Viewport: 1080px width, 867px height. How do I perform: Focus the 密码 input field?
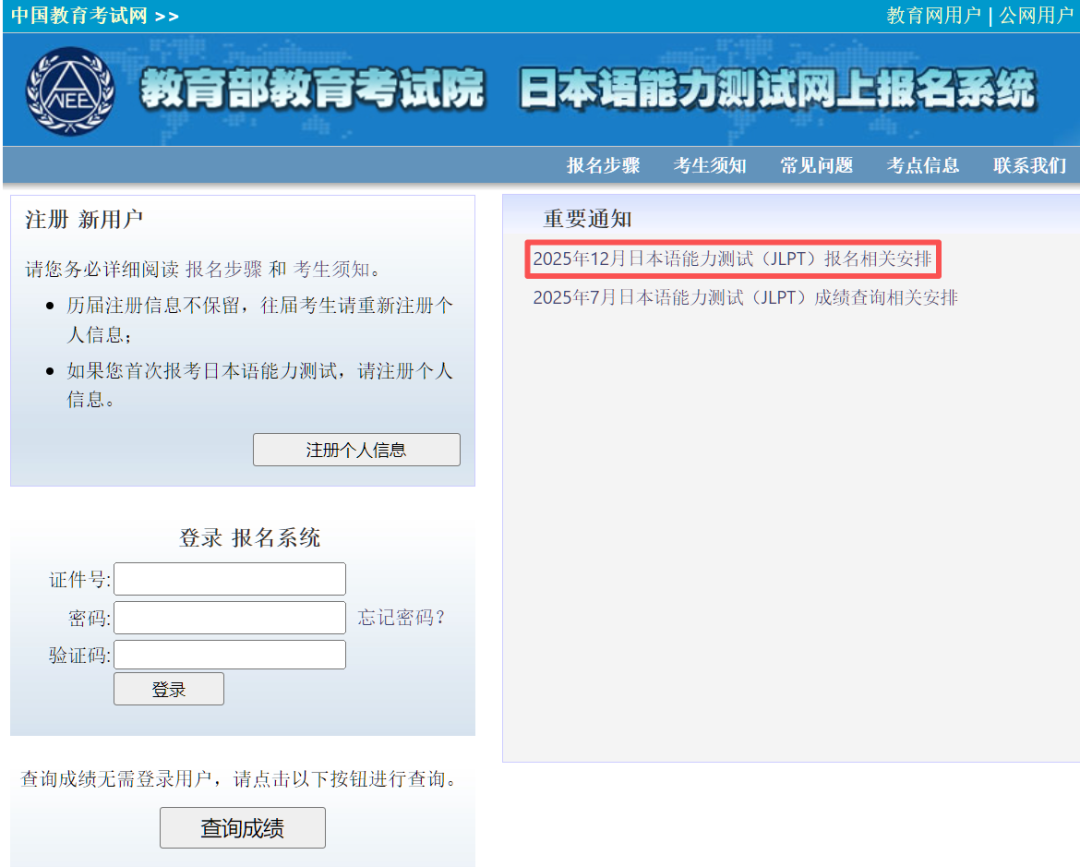click(x=230, y=618)
